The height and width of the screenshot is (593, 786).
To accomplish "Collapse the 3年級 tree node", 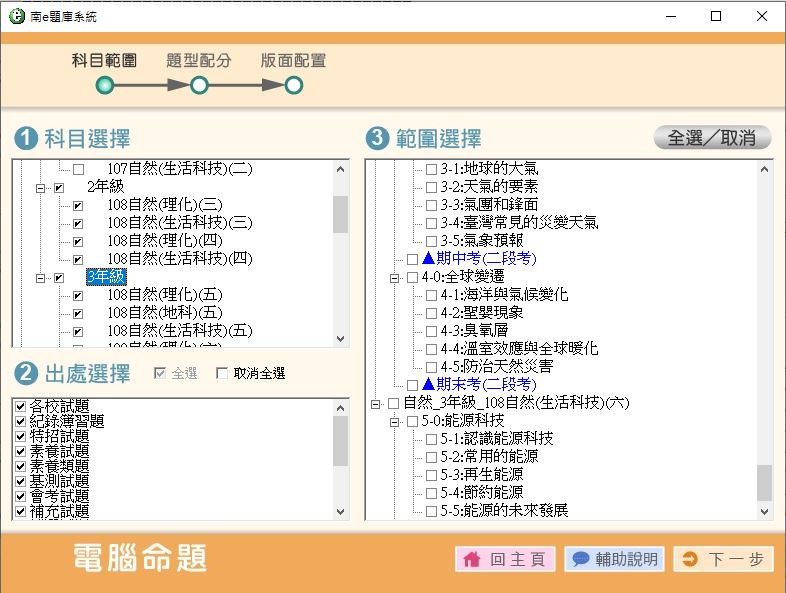I will click(x=41, y=277).
